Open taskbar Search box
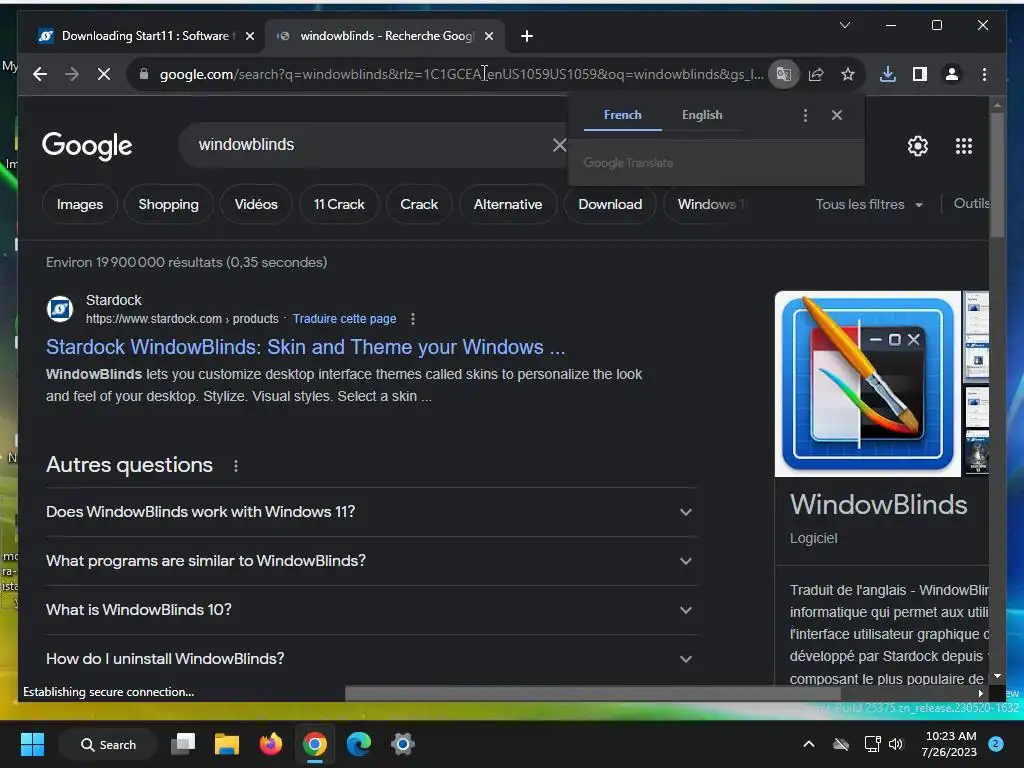Viewport: 1024px width, 768px height. 108,744
